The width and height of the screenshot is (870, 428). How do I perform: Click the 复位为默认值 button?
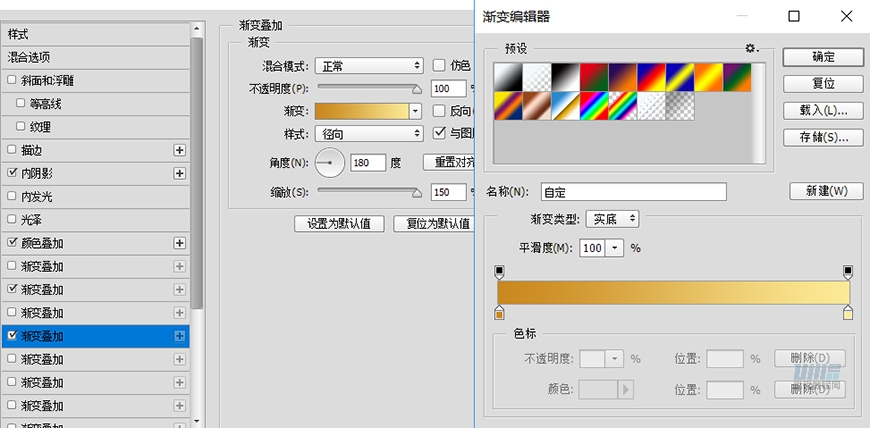coord(434,224)
